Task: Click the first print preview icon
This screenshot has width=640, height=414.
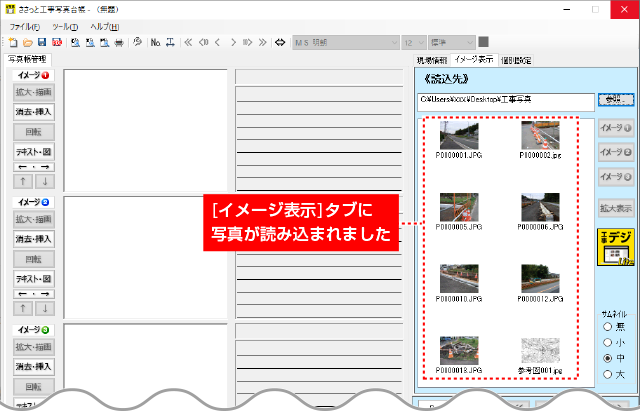Action: [75, 42]
